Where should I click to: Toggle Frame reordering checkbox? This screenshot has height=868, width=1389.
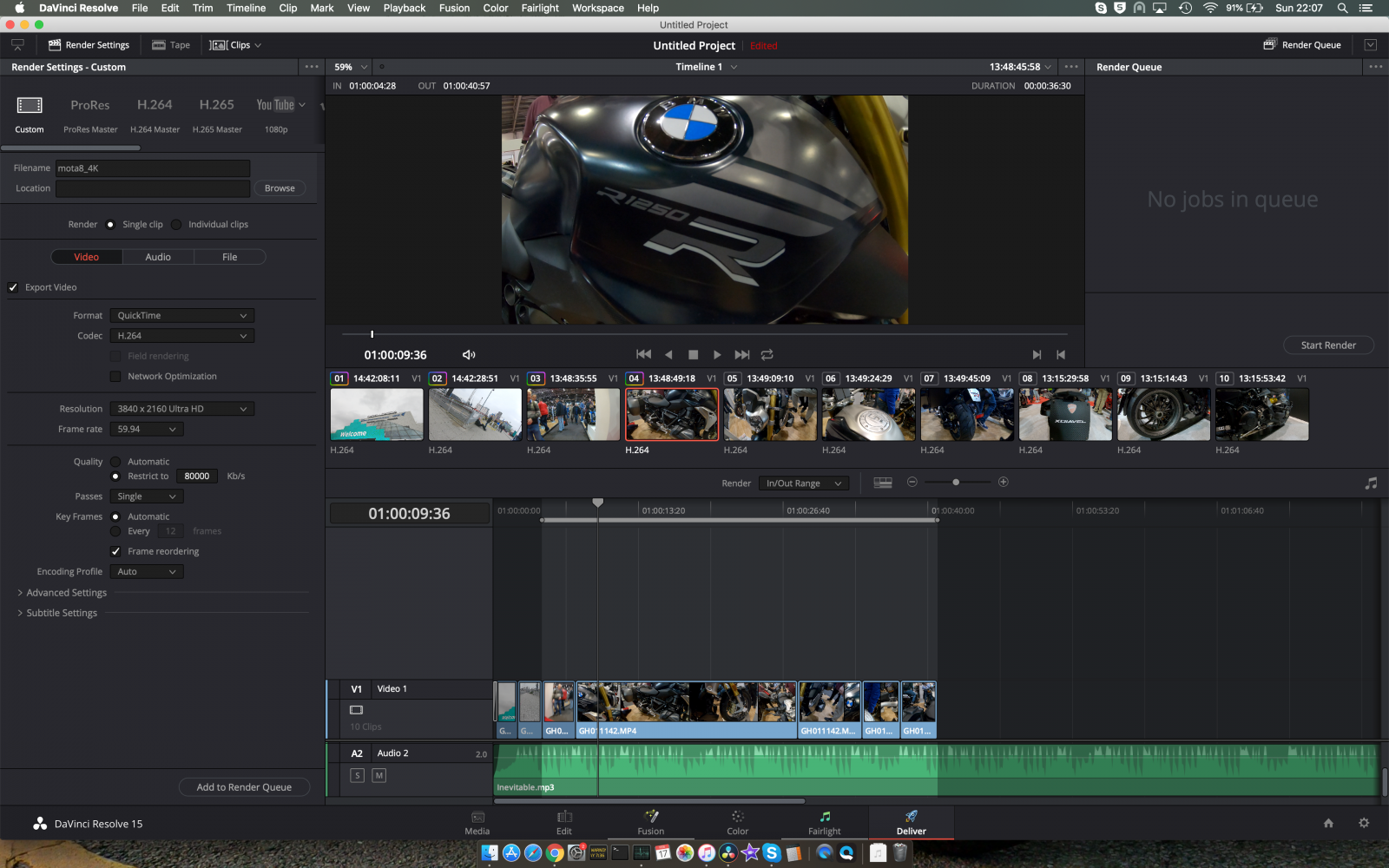click(115, 551)
